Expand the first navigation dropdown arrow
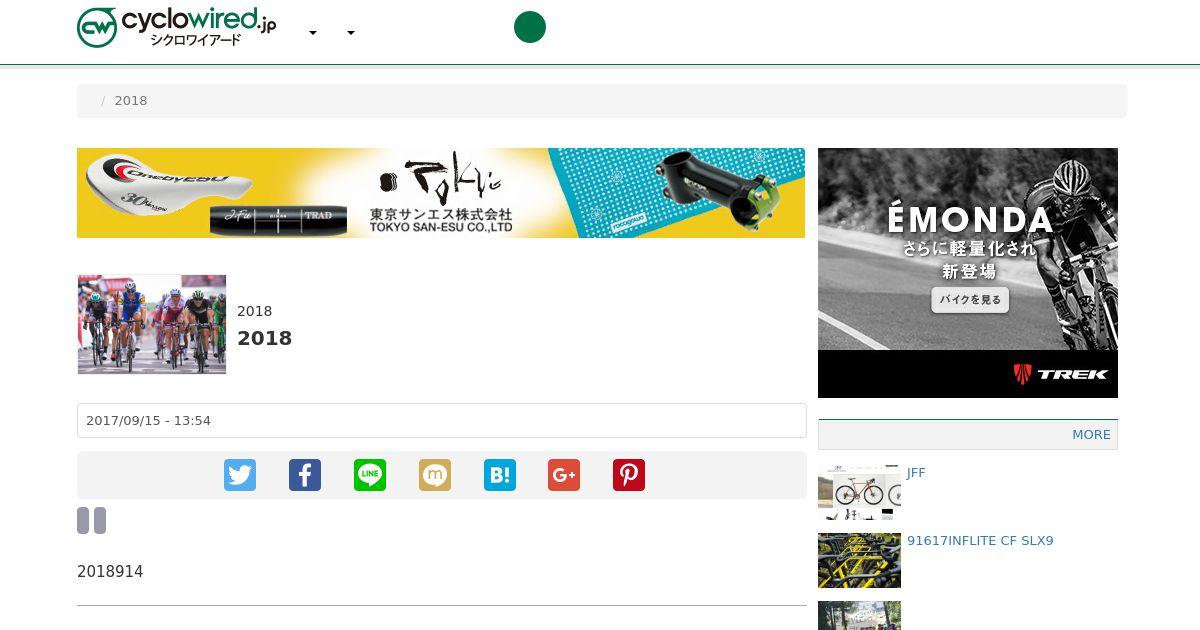Viewport: 1200px width, 630px height. [313, 33]
